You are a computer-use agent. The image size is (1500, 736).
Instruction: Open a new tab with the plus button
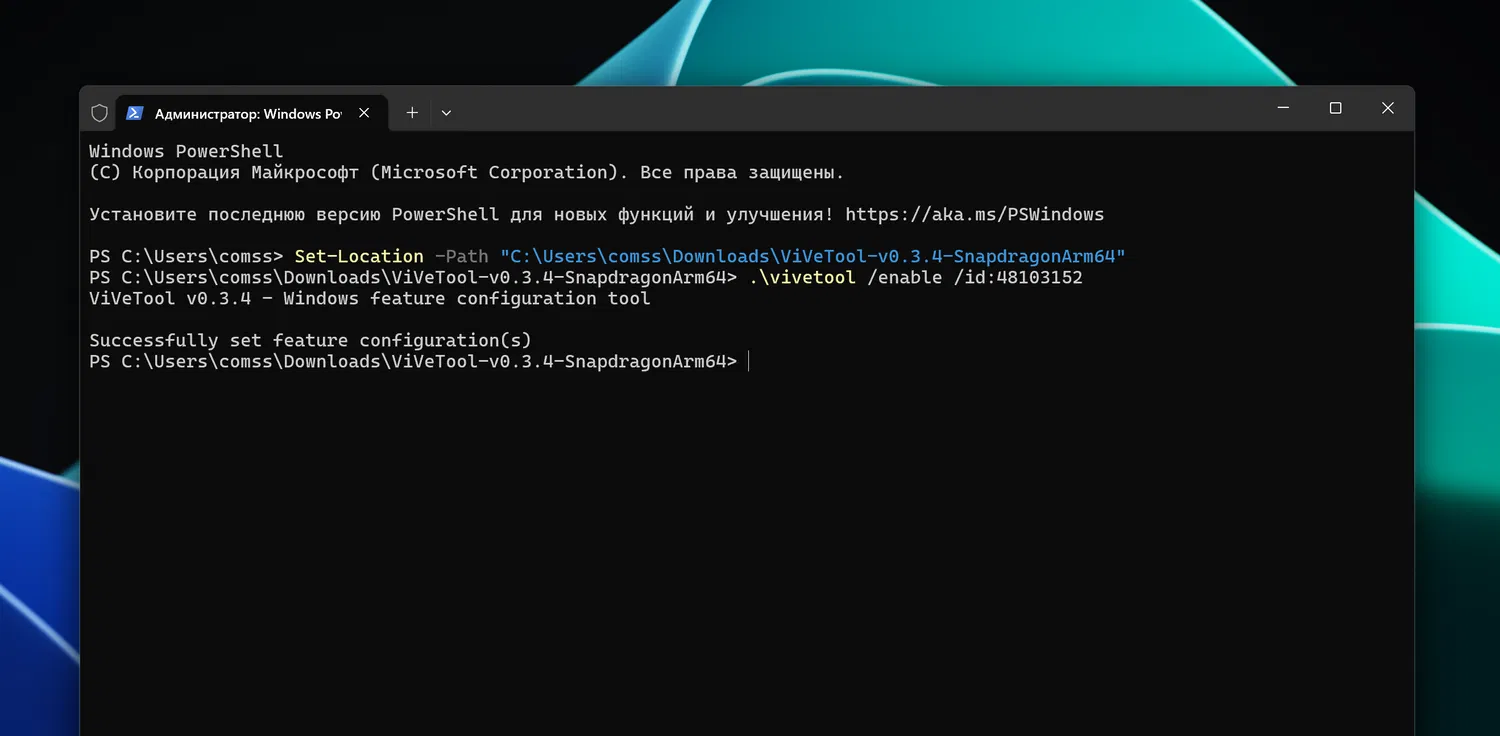pyautogui.click(x=412, y=113)
